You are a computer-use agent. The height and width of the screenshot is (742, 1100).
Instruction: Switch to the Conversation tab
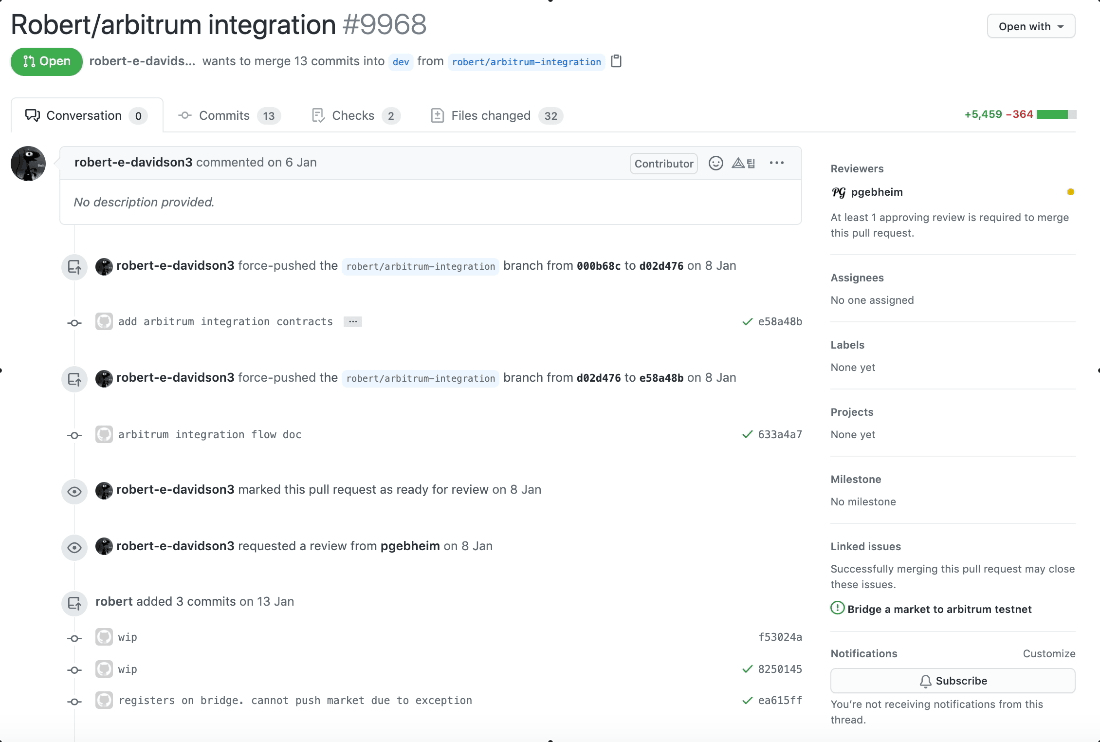[87, 115]
